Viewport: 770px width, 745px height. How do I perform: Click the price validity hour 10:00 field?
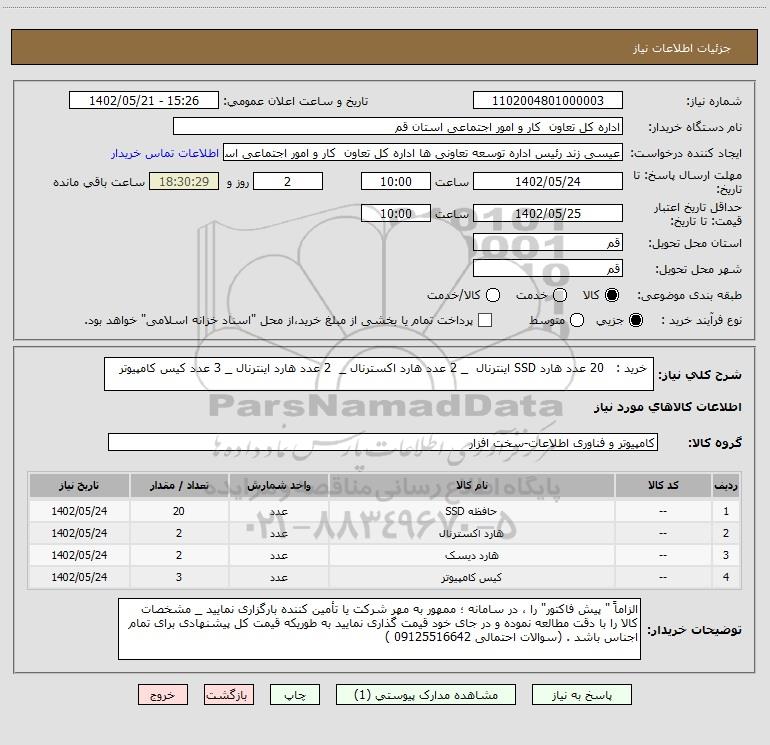(x=396, y=213)
